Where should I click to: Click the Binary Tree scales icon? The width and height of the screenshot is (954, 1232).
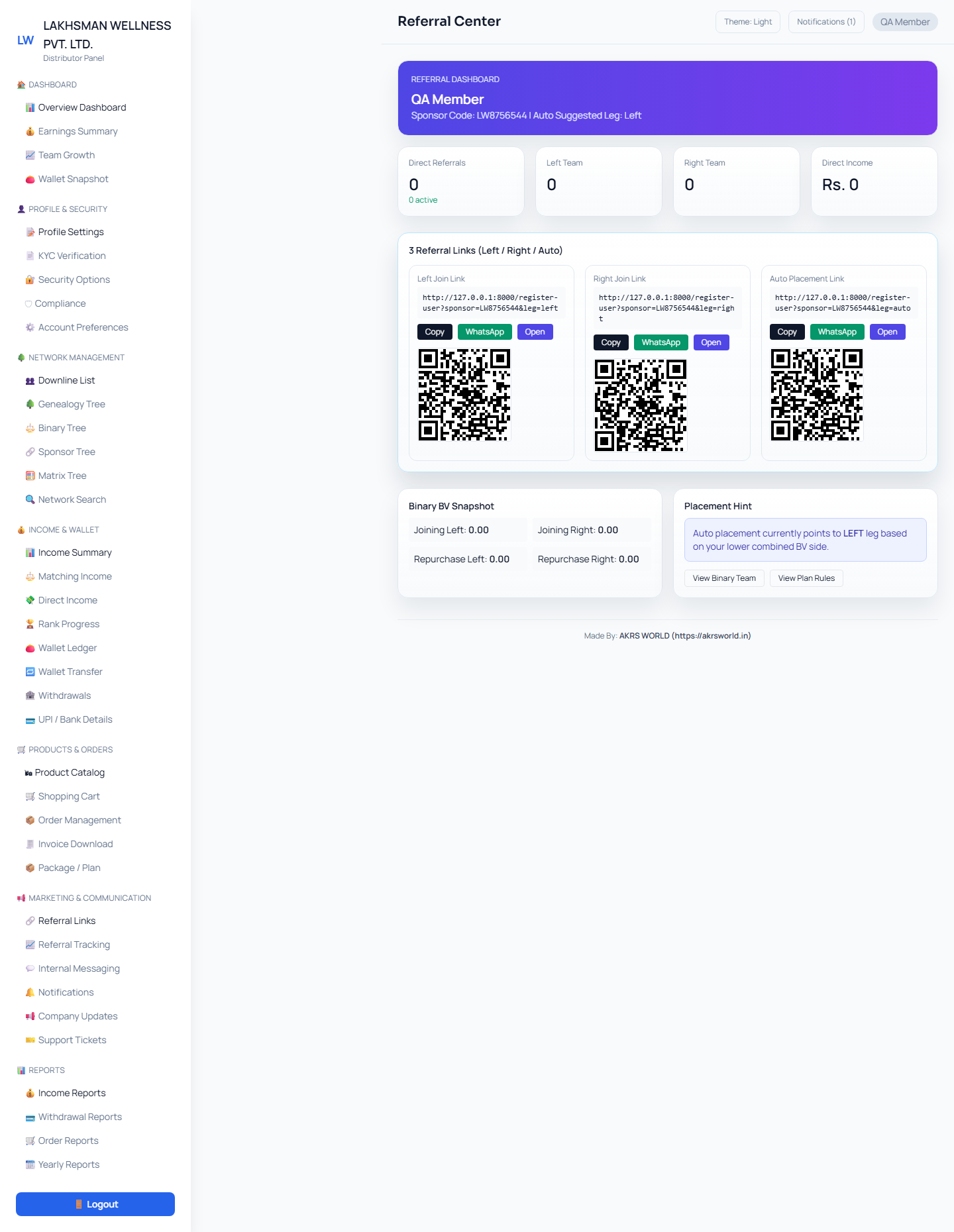[x=30, y=428]
